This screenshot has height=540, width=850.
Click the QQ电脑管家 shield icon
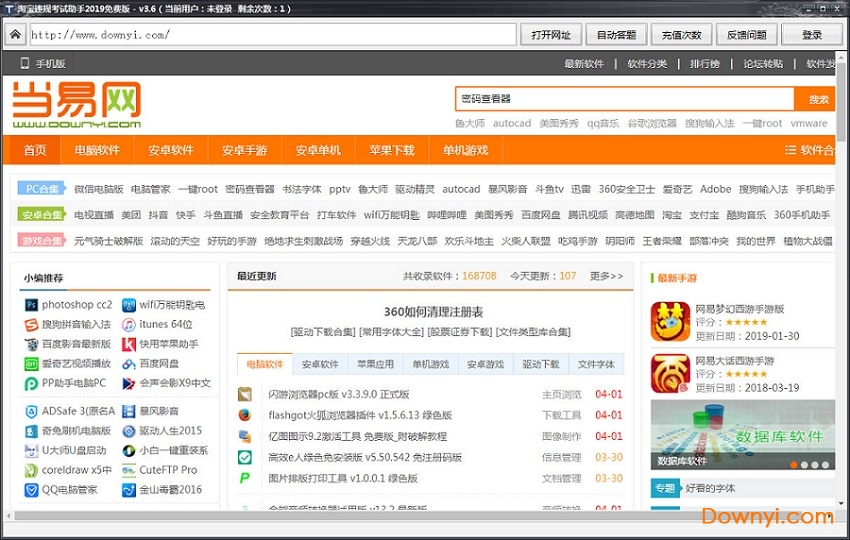(x=31, y=490)
